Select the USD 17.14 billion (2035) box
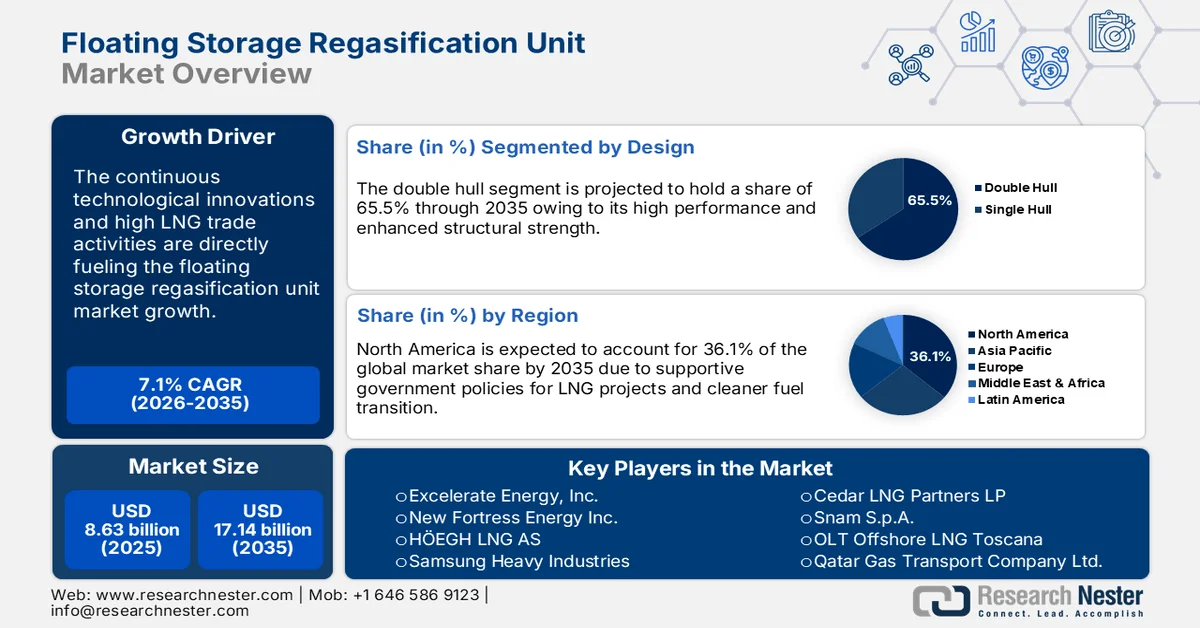1200x628 pixels. [261, 531]
